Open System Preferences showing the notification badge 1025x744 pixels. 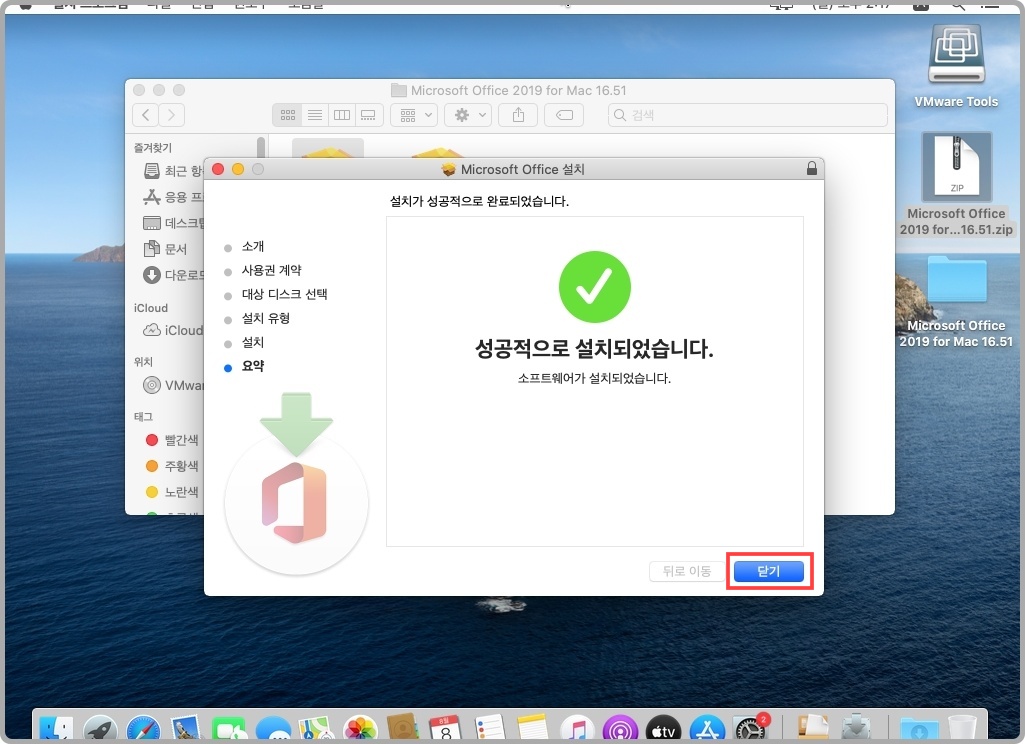point(750,728)
